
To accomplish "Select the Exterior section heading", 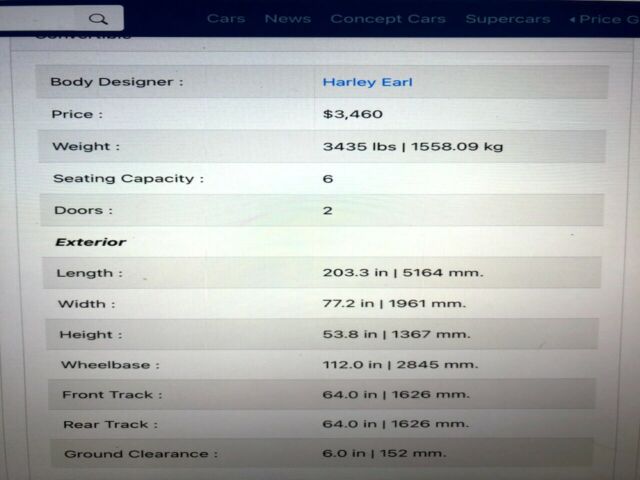I will [x=91, y=242].
